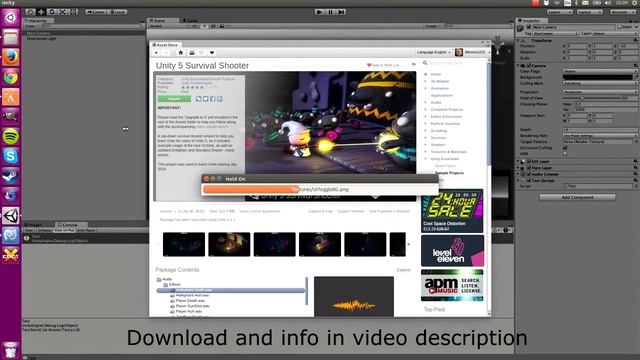
Task: Collapse the Camera component foldout
Action: coord(518,65)
